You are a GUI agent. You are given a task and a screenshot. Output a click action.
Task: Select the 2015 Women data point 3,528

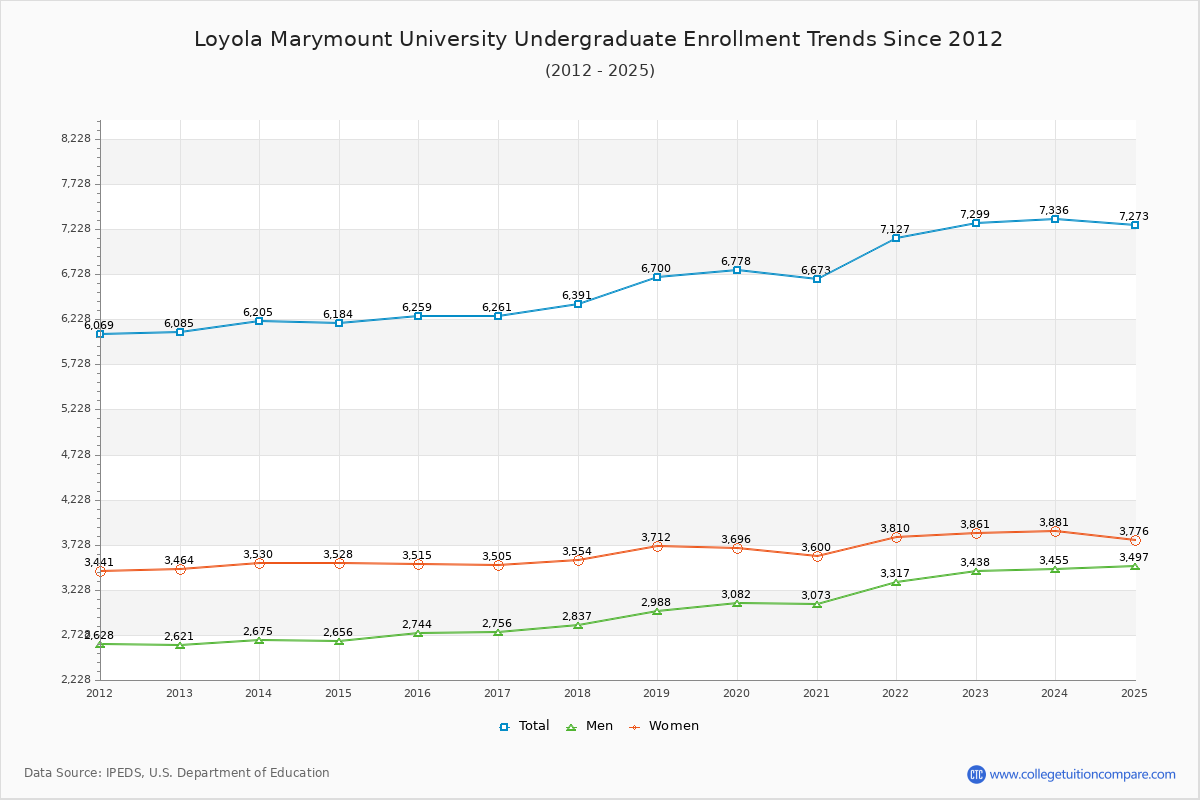tap(339, 563)
